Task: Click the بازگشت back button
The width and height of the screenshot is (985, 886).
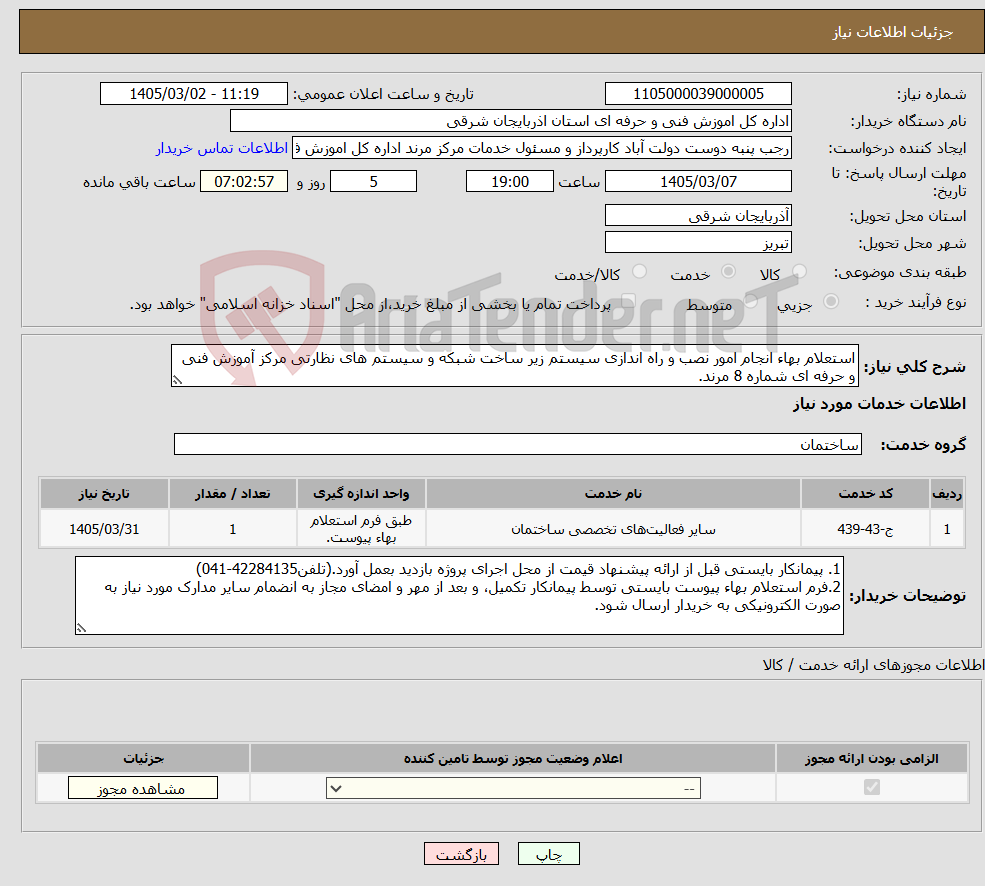Action: tap(461, 854)
